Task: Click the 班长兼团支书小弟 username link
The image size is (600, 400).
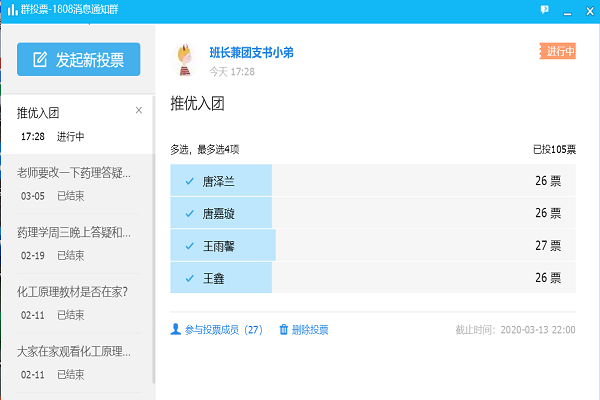Action: 251,52
